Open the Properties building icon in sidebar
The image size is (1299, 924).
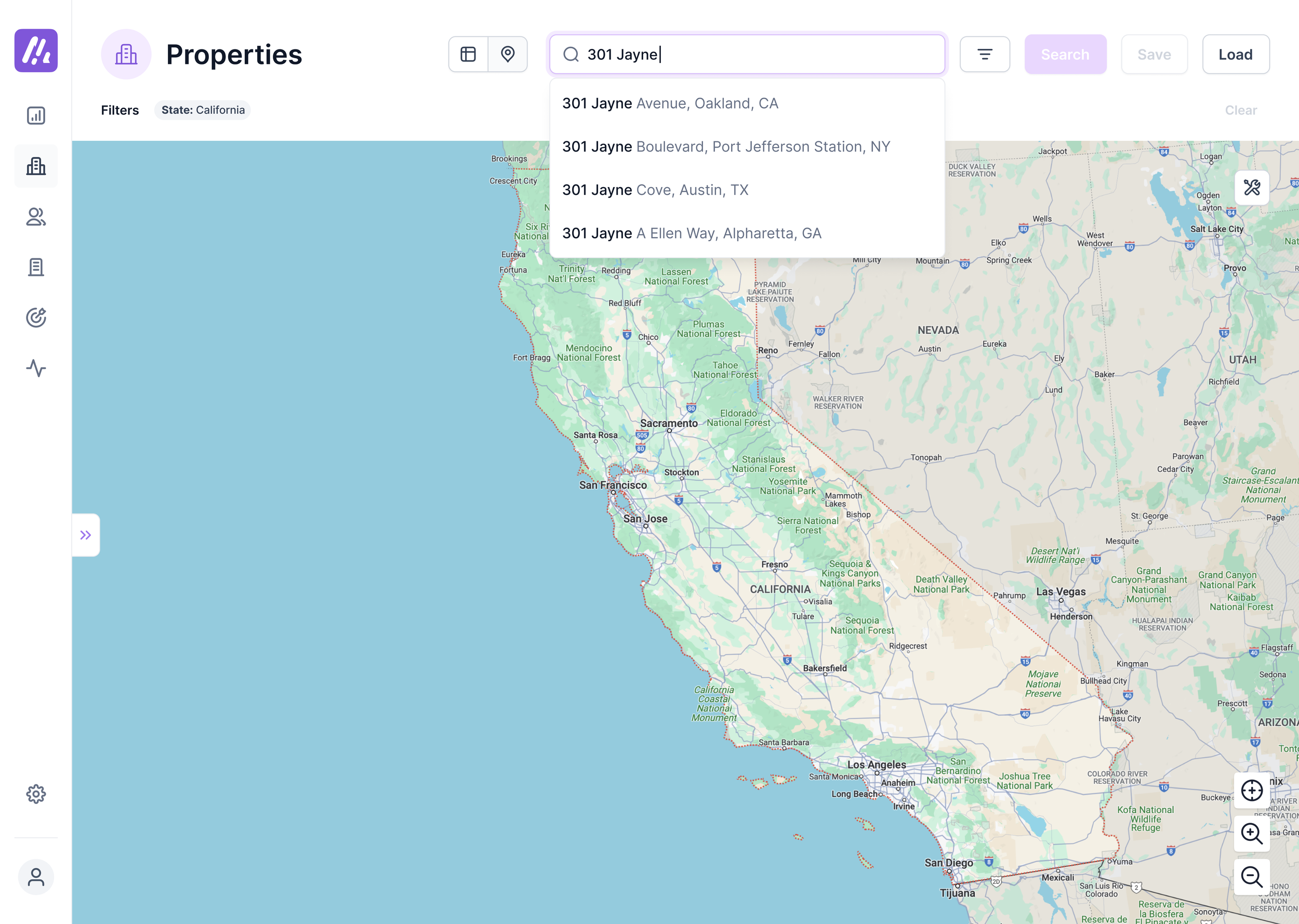click(x=36, y=166)
